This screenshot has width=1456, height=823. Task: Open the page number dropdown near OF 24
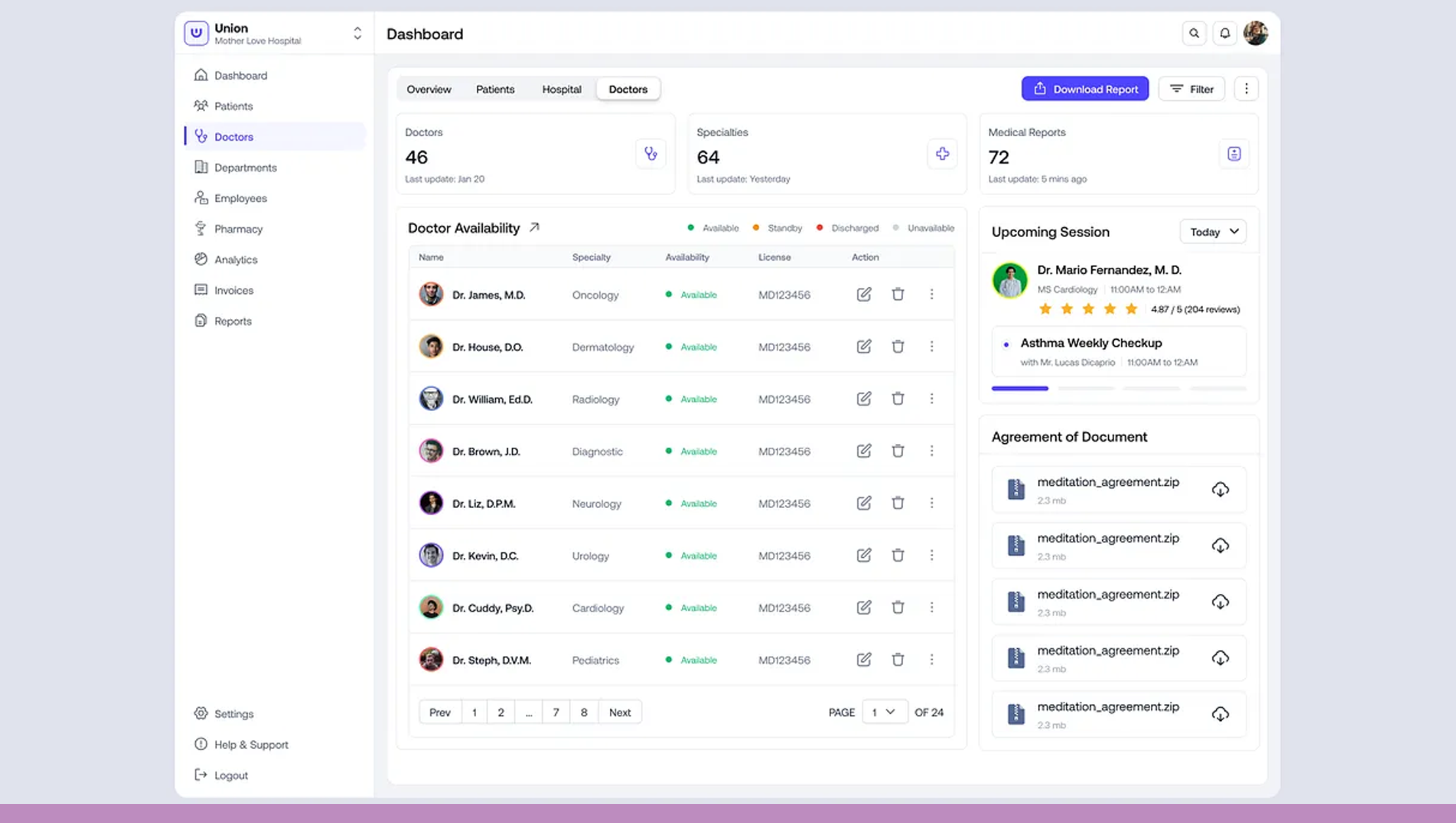pos(885,712)
